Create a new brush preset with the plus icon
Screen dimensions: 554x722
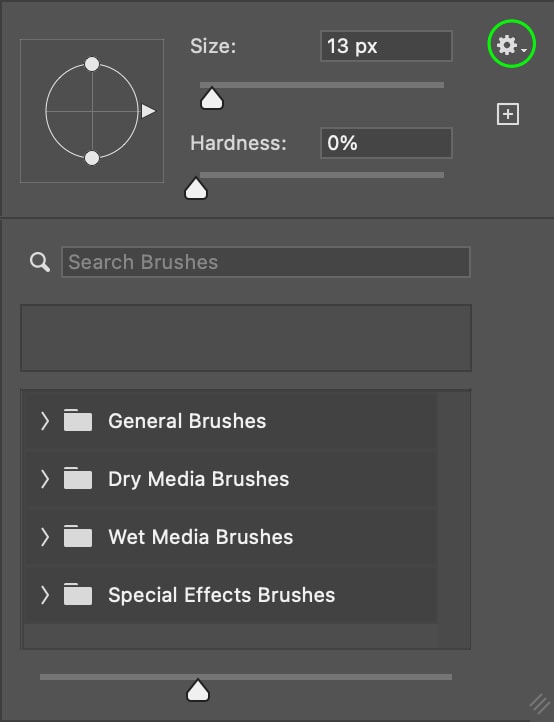[x=508, y=114]
